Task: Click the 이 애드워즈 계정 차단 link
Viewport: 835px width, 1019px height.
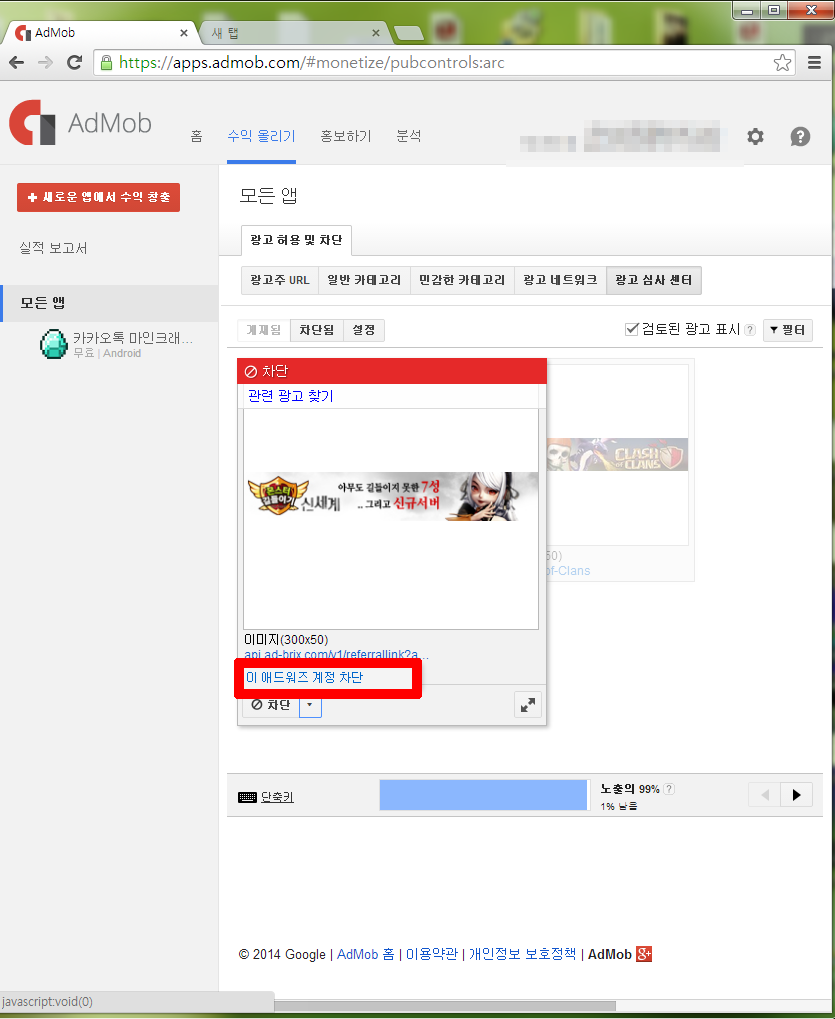Action: coord(304,677)
